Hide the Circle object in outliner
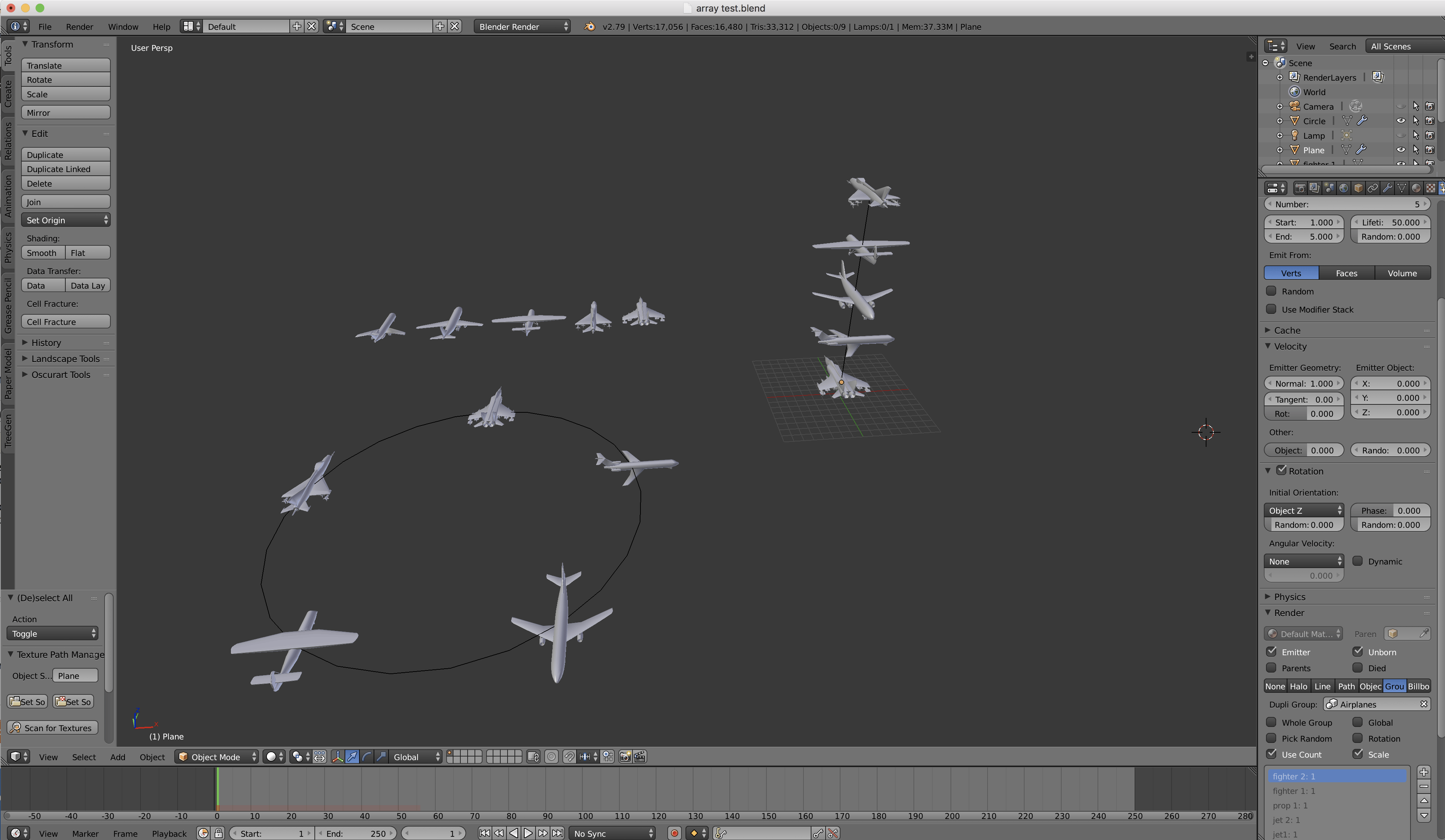The image size is (1445, 840). (x=1401, y=121)
